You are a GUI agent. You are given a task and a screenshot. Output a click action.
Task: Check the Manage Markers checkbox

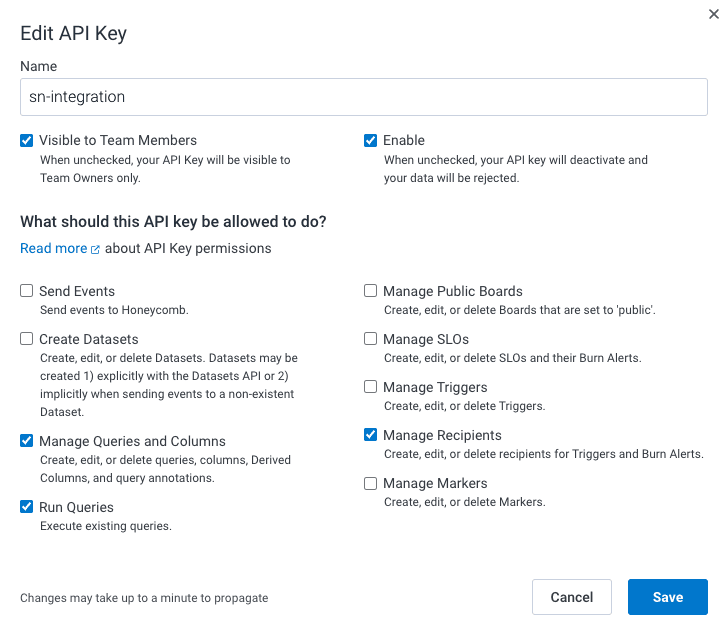pyautogui.click(x=371, y=483)
